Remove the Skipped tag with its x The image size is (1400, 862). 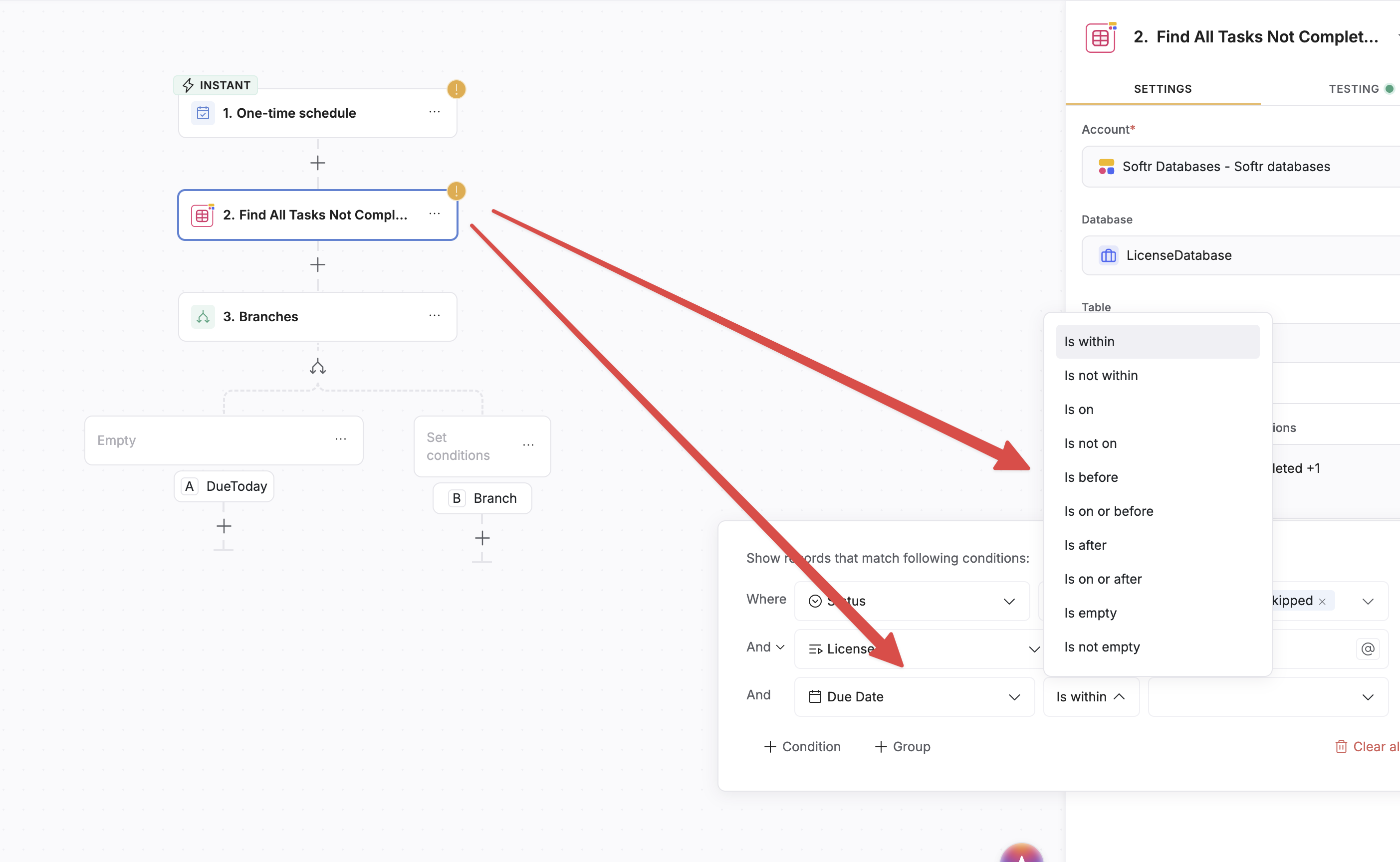[1323, 602]
